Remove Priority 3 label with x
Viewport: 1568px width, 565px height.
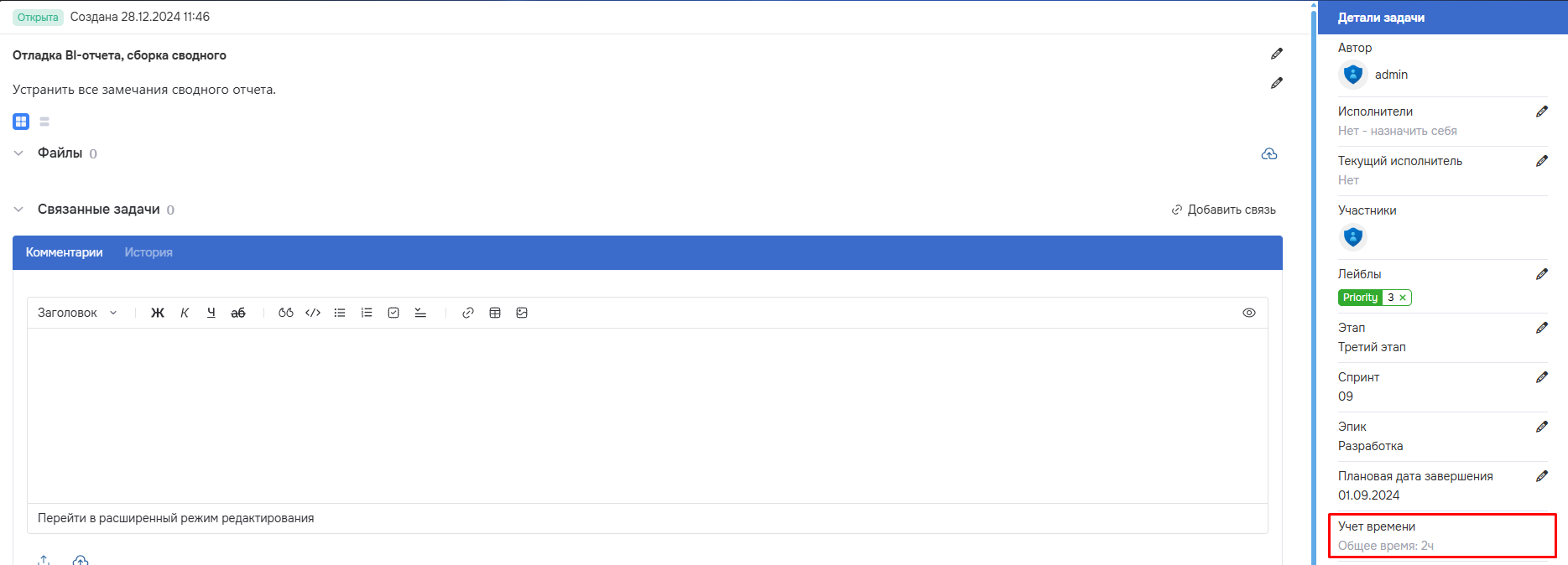click(x=1403, y=298)
